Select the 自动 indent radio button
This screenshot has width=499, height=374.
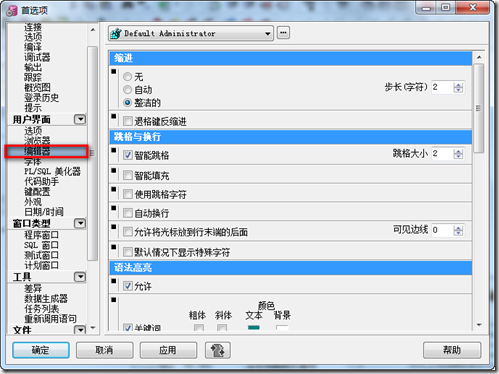[127, 89]
